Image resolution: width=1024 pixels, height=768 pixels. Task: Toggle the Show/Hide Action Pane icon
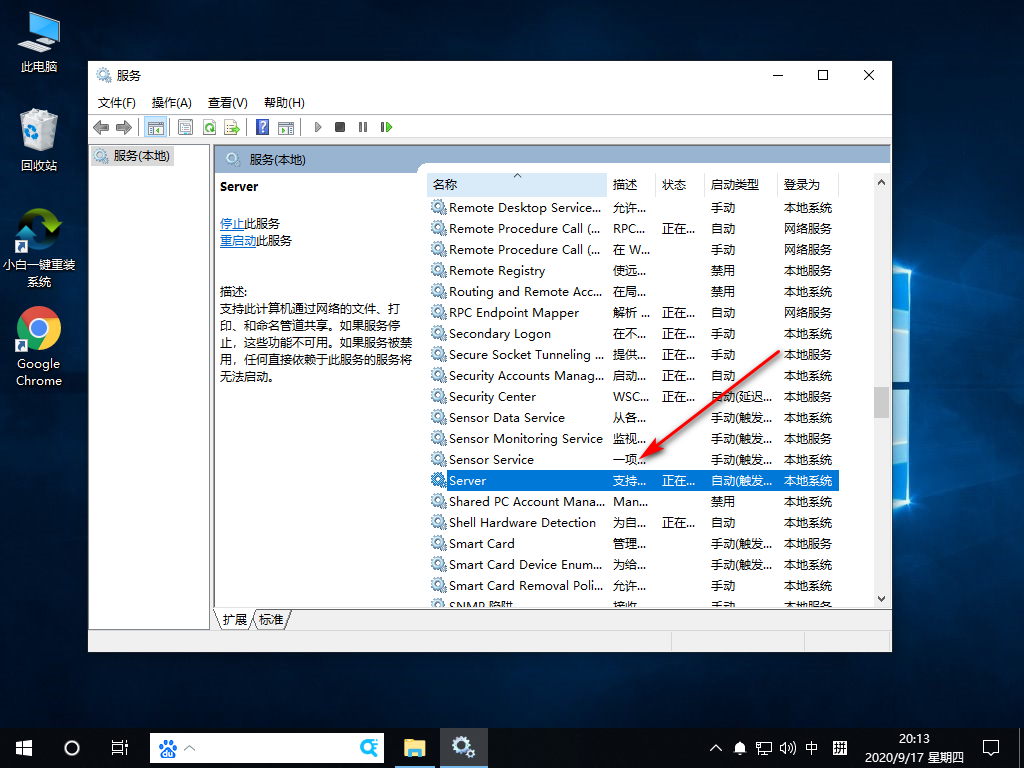[x=286, y=127]
